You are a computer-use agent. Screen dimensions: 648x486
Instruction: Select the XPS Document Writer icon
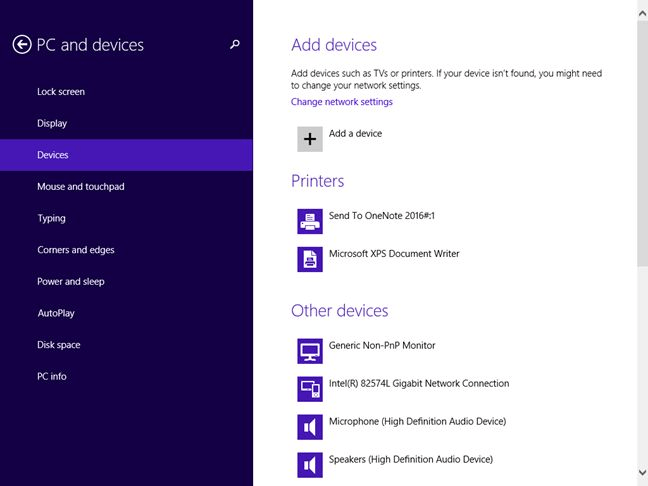tap(310, 260)
